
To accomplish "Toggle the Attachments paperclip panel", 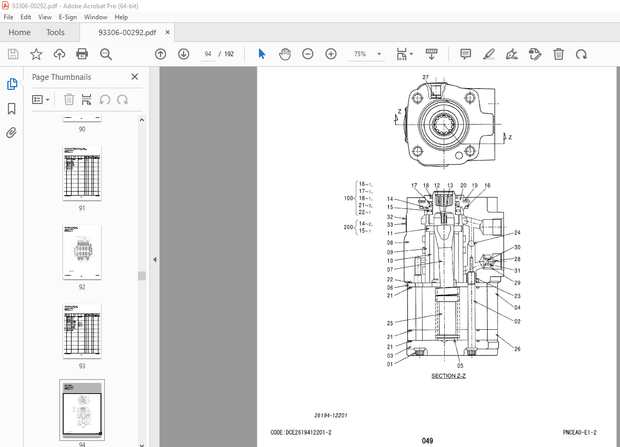I will (x=12, y=132).
